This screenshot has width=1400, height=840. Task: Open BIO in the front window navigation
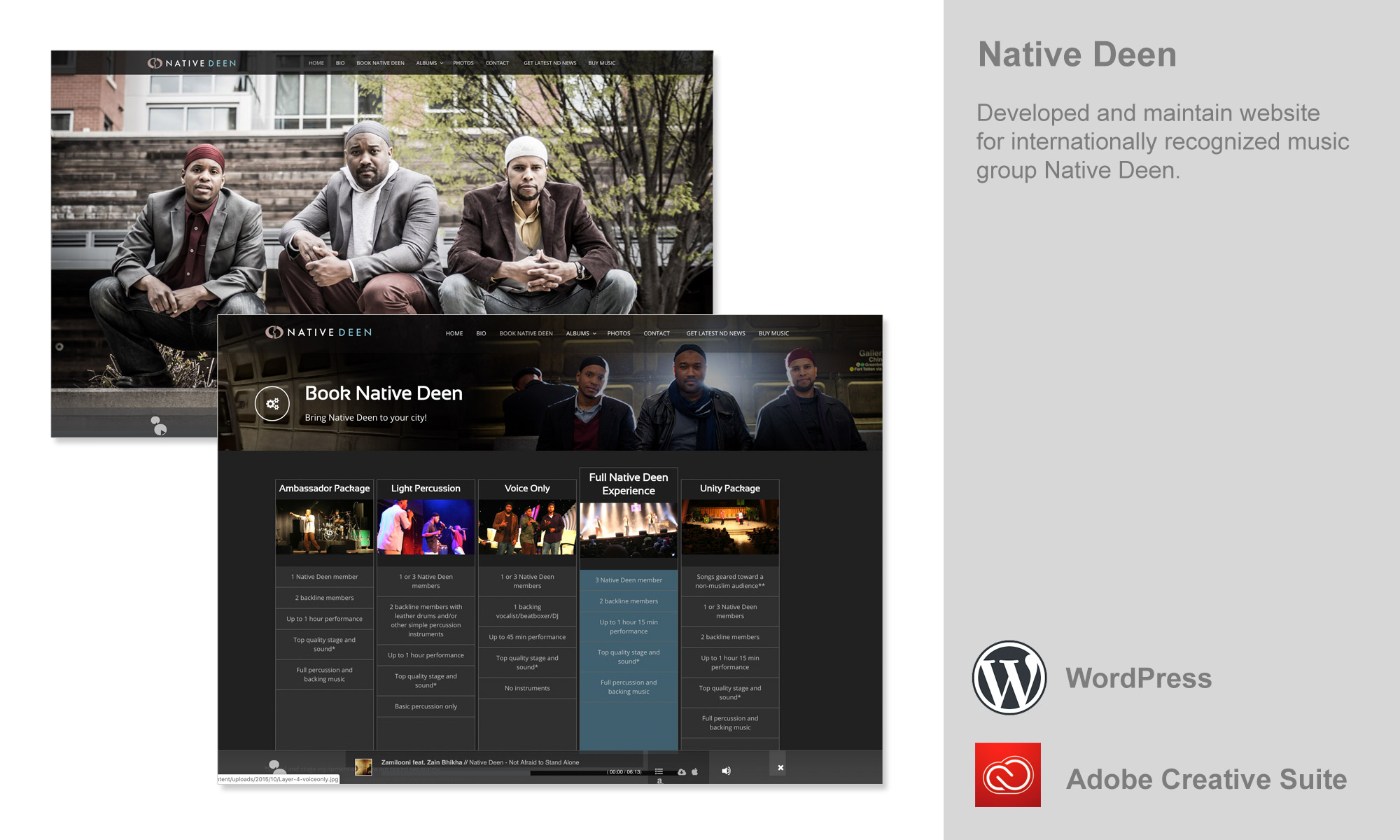point(481,333)
